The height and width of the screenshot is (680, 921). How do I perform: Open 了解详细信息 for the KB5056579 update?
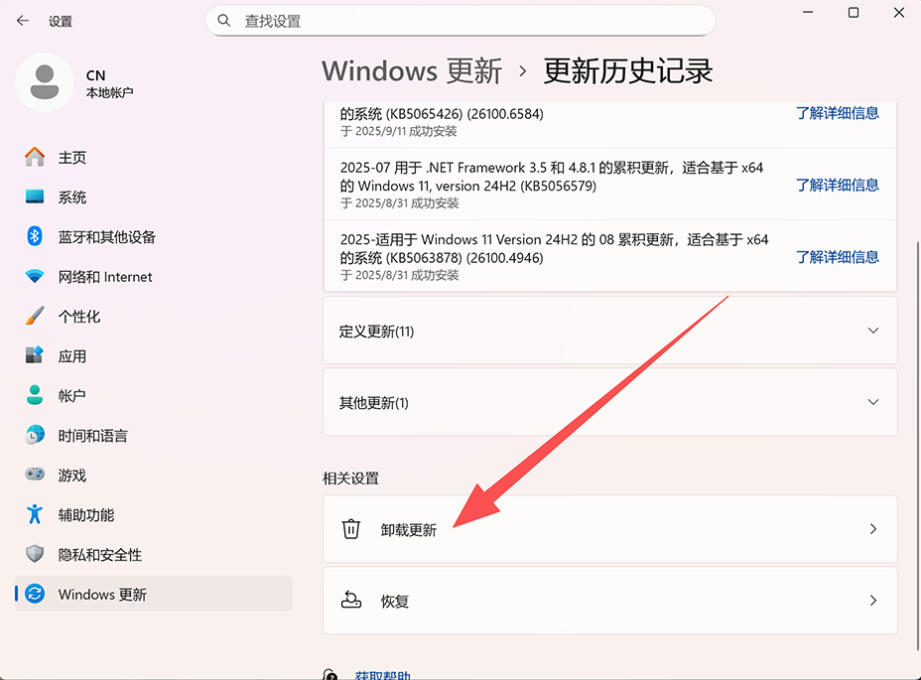[837, 185]
